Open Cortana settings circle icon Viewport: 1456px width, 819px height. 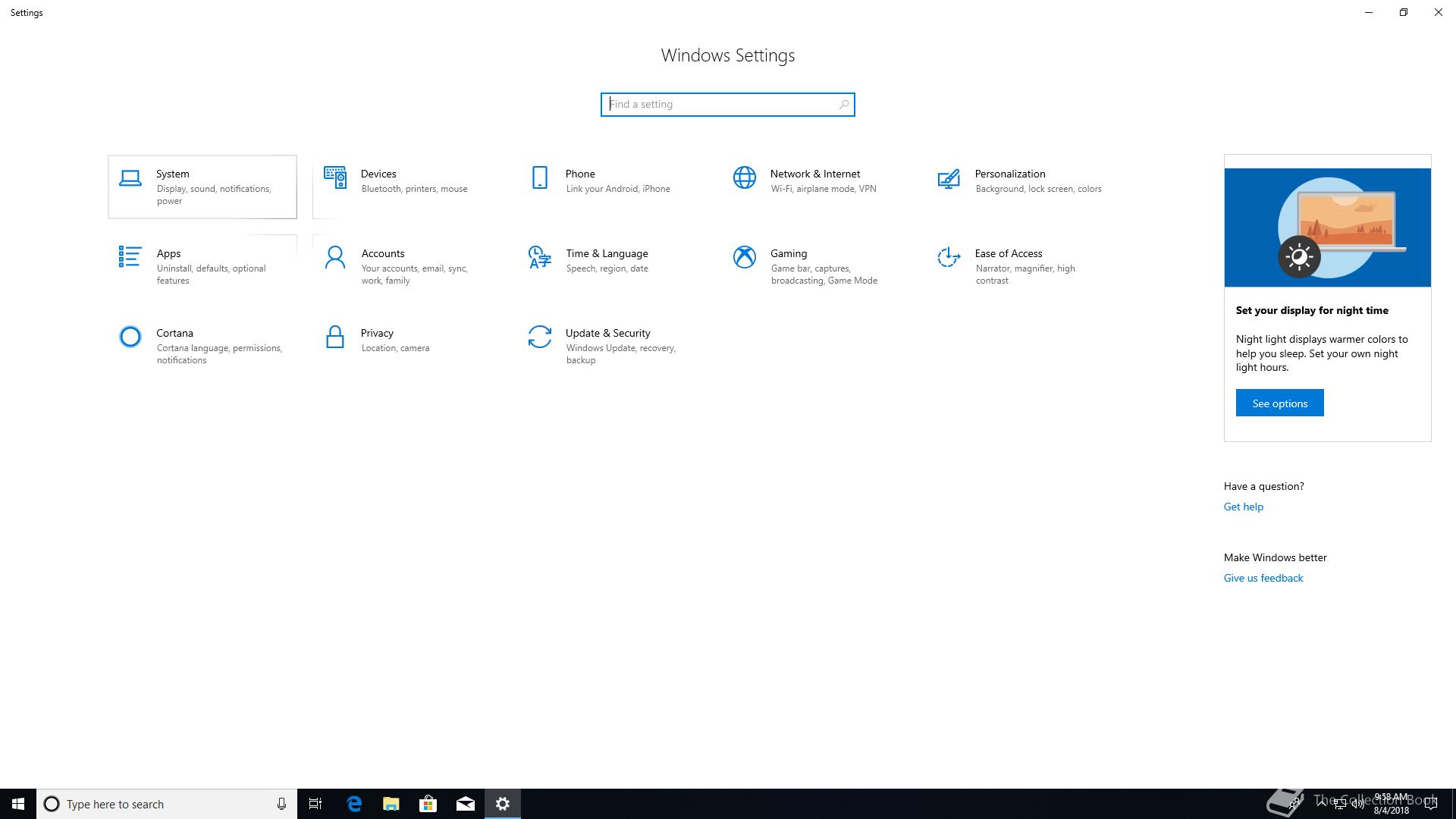130,337
